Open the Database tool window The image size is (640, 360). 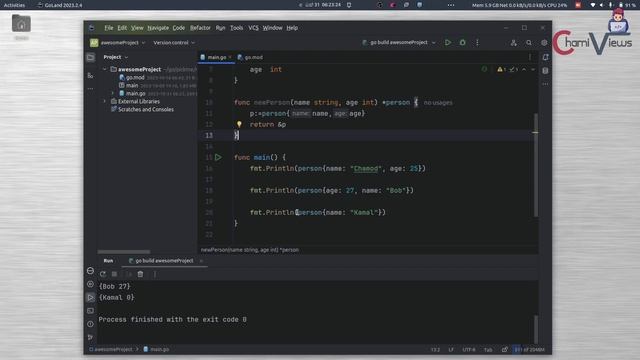point(545,71)
